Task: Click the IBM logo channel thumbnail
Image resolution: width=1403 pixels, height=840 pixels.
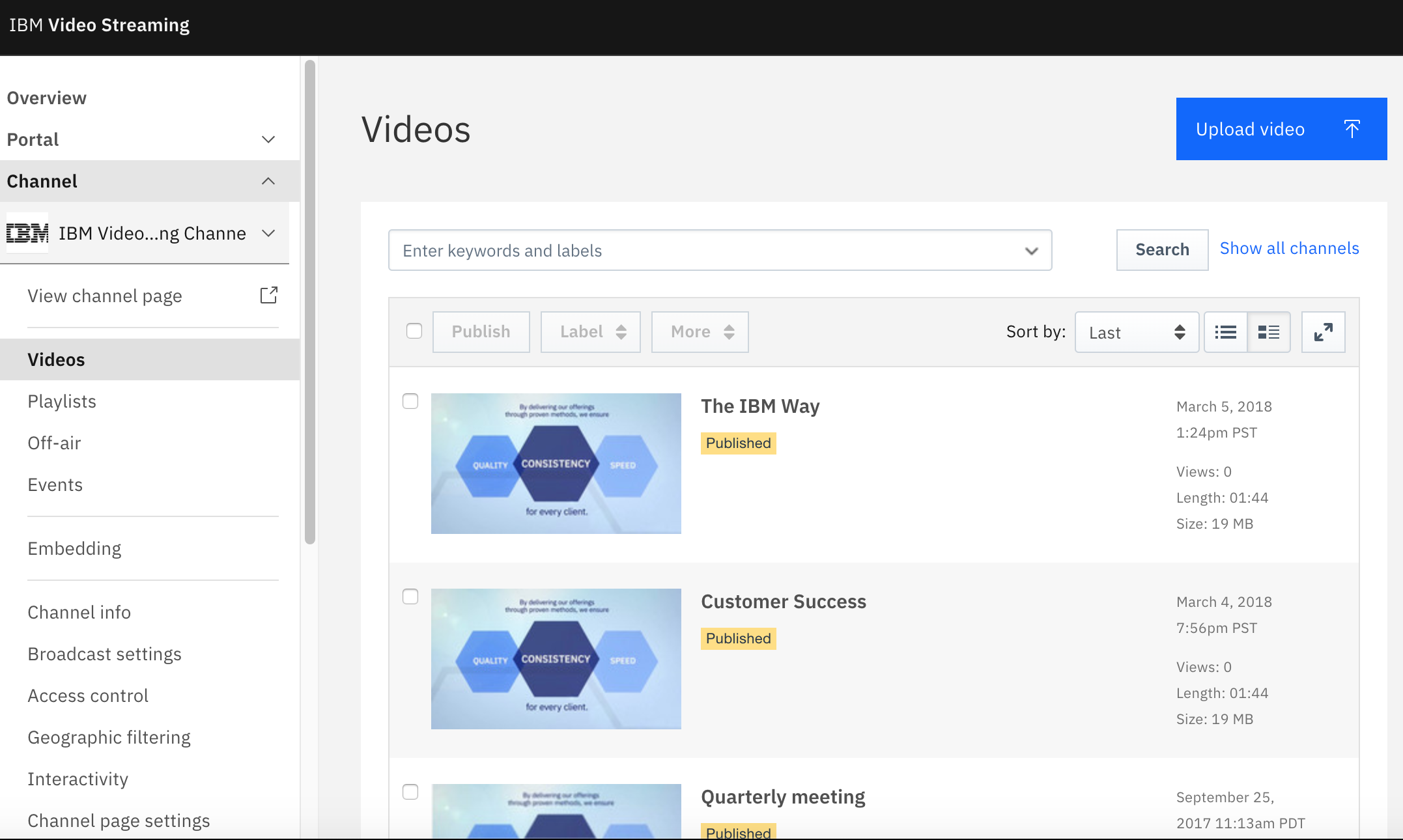Action: click(x=27, y=232)
